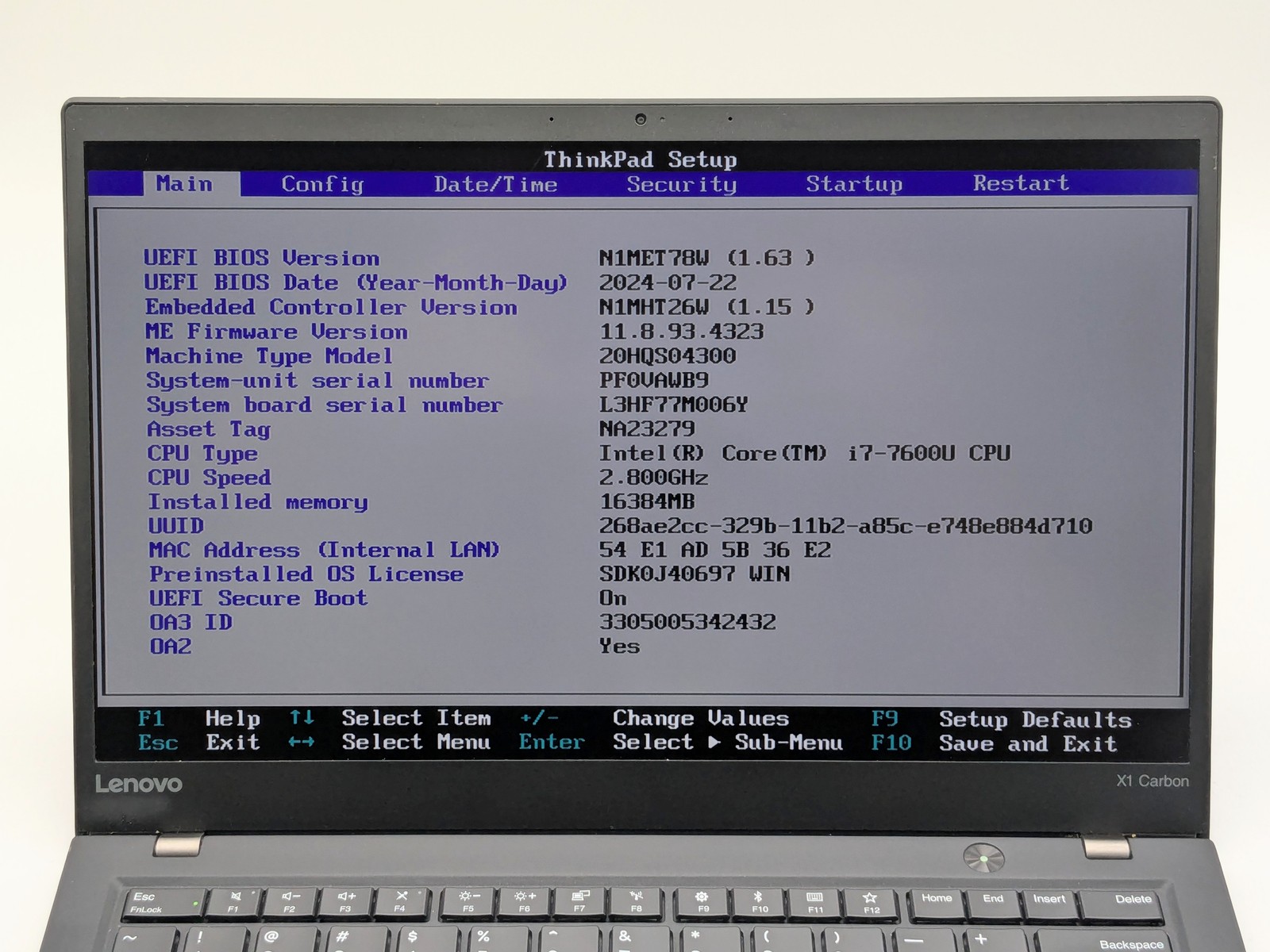
Task: Click the Enter Select Sub-Menu hint
Action: 680,743
